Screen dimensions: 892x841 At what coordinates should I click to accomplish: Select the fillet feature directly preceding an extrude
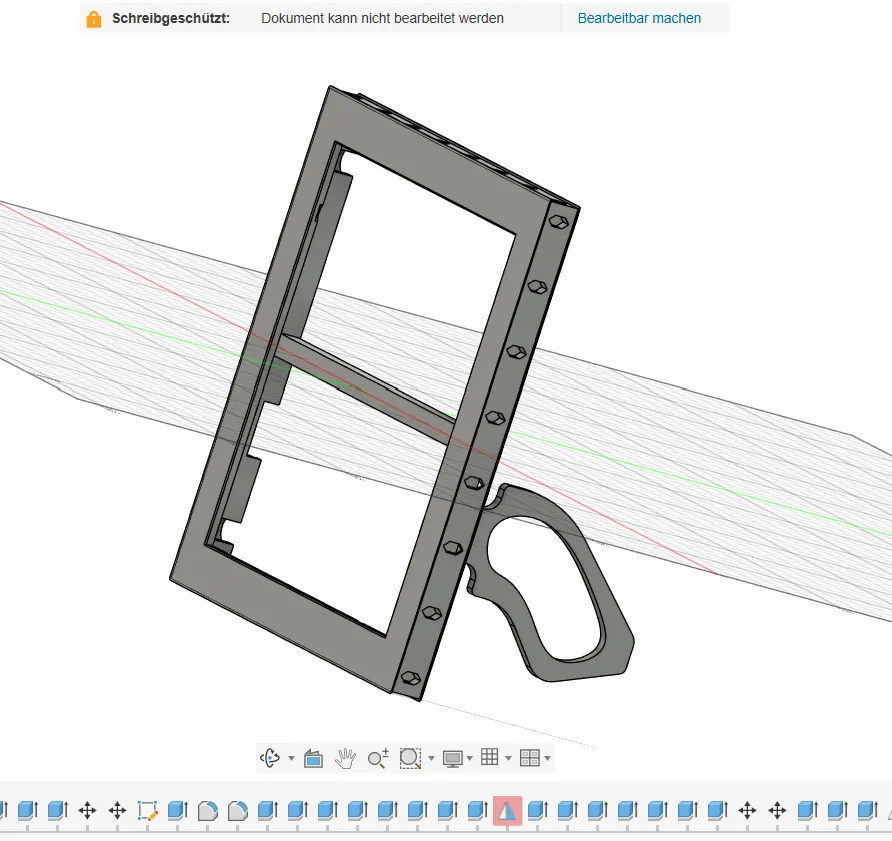click(x=237, y=810)
